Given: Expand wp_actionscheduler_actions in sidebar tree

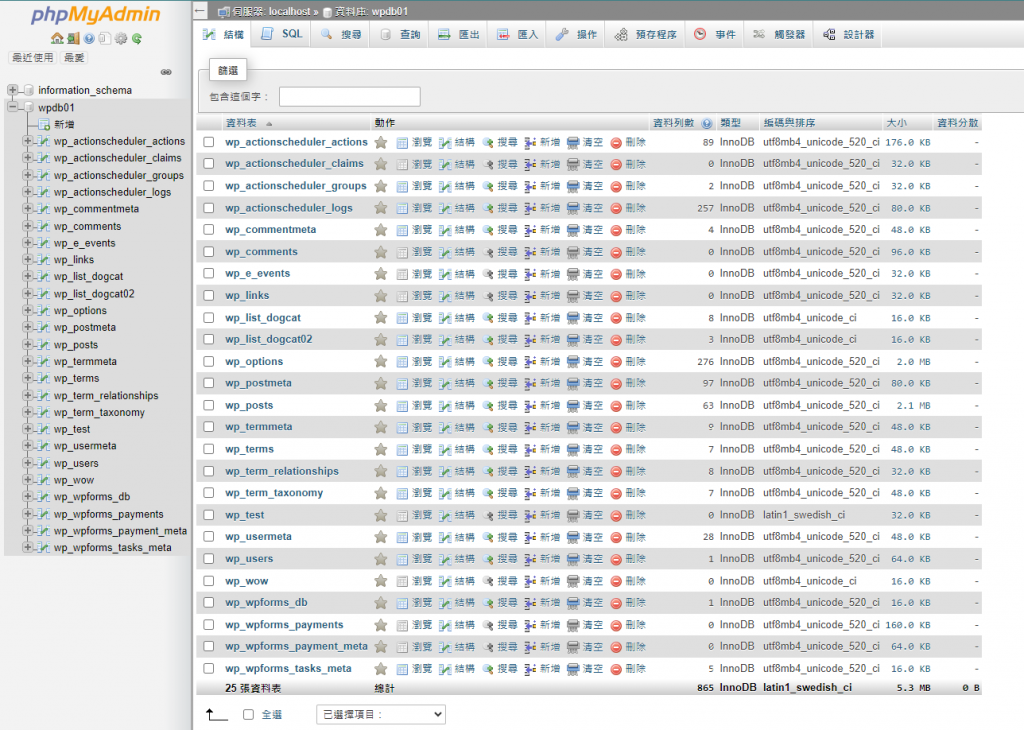Looking at the screenshot, I should coord(27,141).
